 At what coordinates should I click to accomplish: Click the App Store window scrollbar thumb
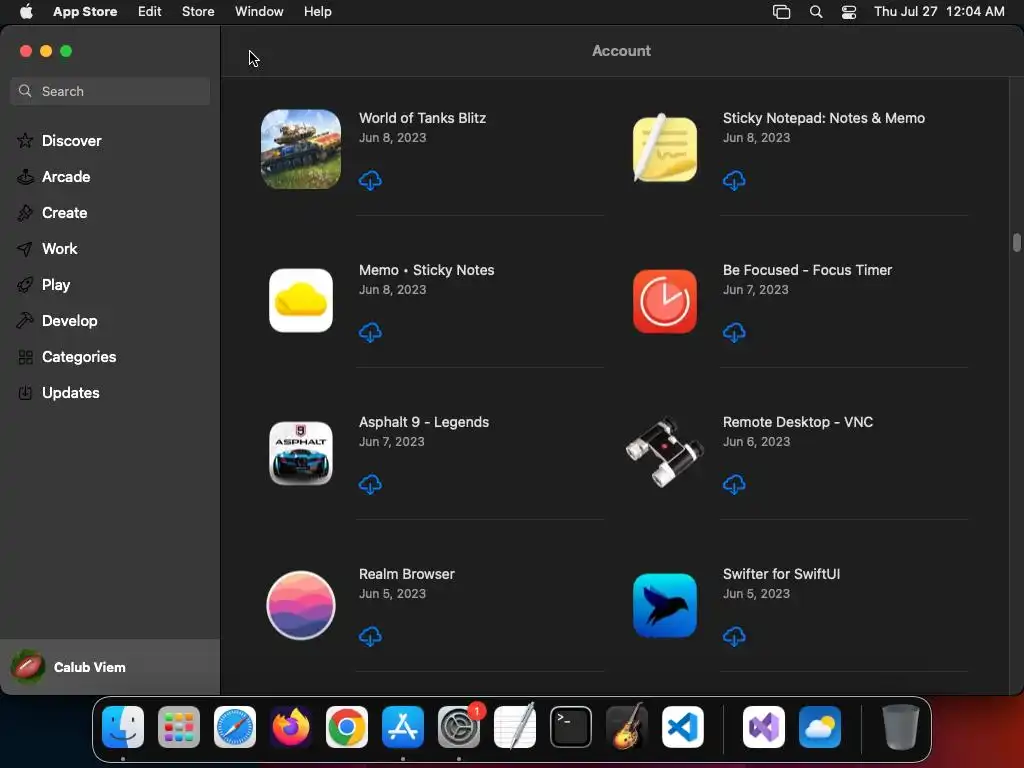1016,242
